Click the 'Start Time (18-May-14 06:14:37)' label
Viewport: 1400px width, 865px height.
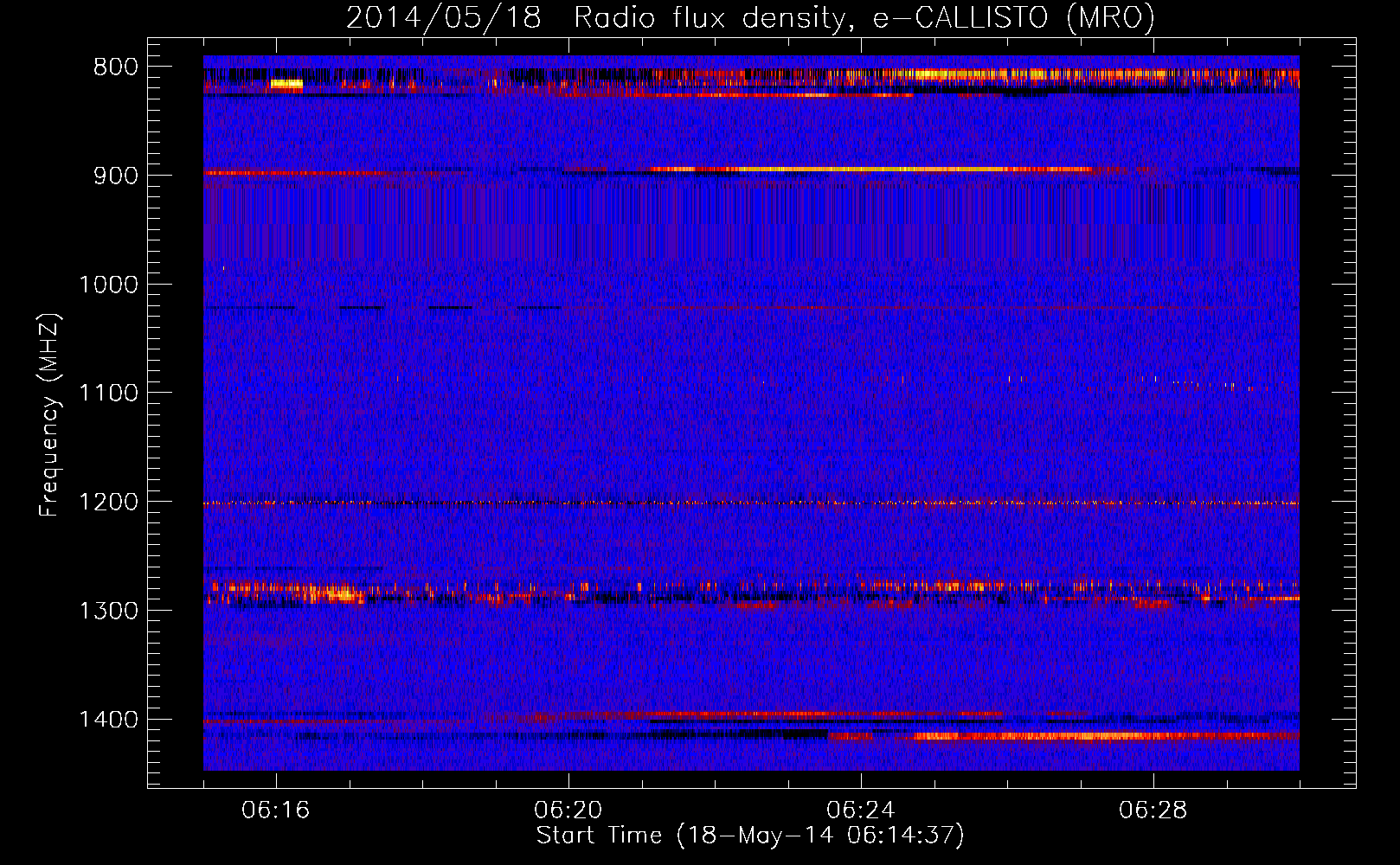(x=750, y=836)
